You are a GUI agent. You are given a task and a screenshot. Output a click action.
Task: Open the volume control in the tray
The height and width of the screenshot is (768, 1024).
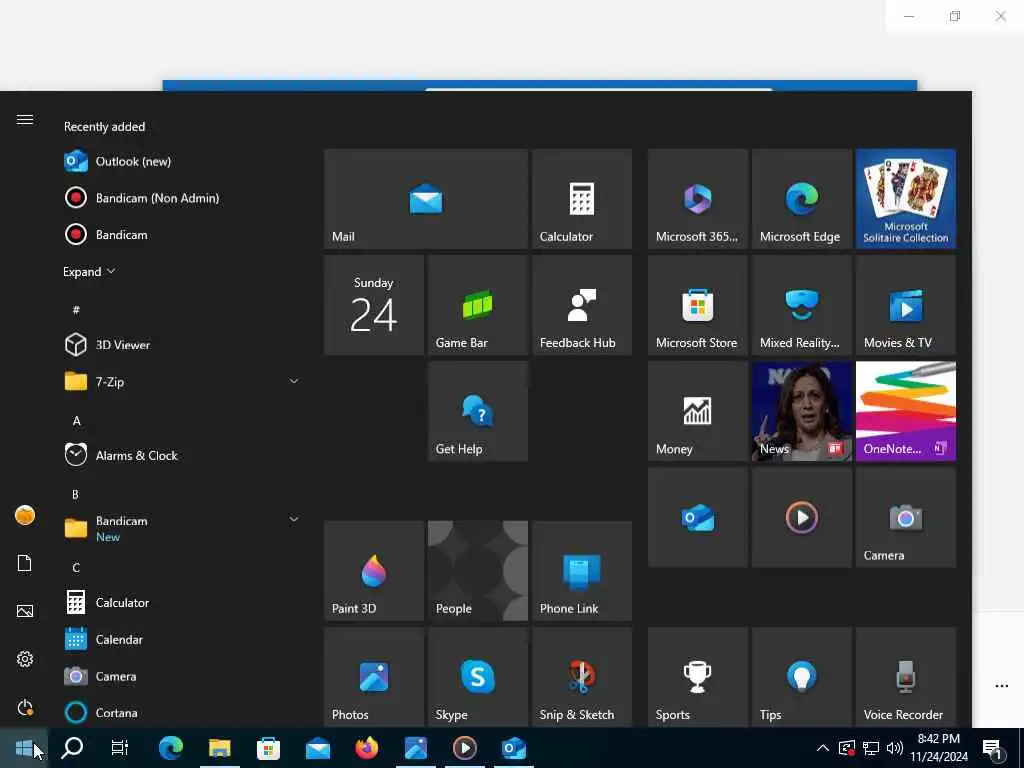tap(895, 748)
